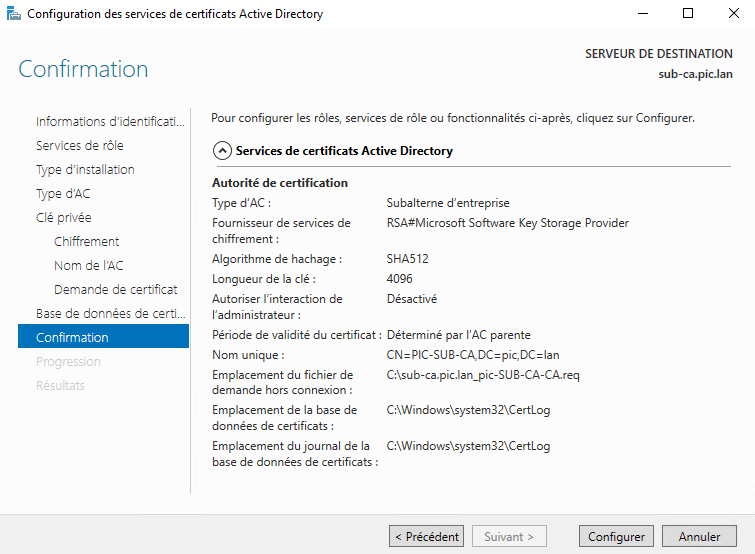Screen dimensions: 755x554
Task: Click the Pour configurer les rôles instruction text
Action: pos(453,118)
